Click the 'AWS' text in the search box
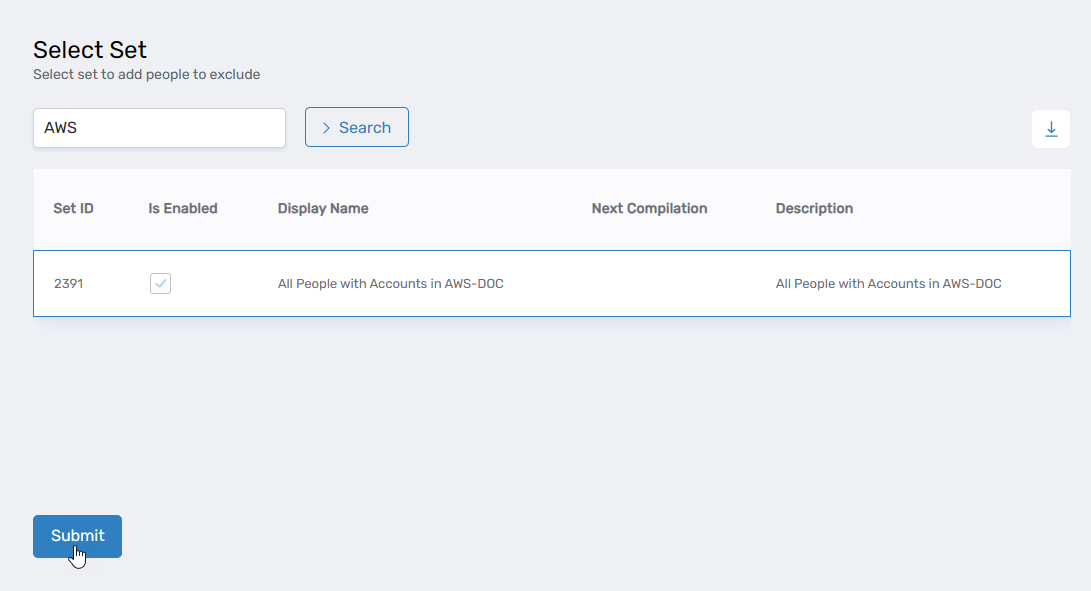This screenshot has height=591, width=1091. pyautogui.click(x=61, y=128)
